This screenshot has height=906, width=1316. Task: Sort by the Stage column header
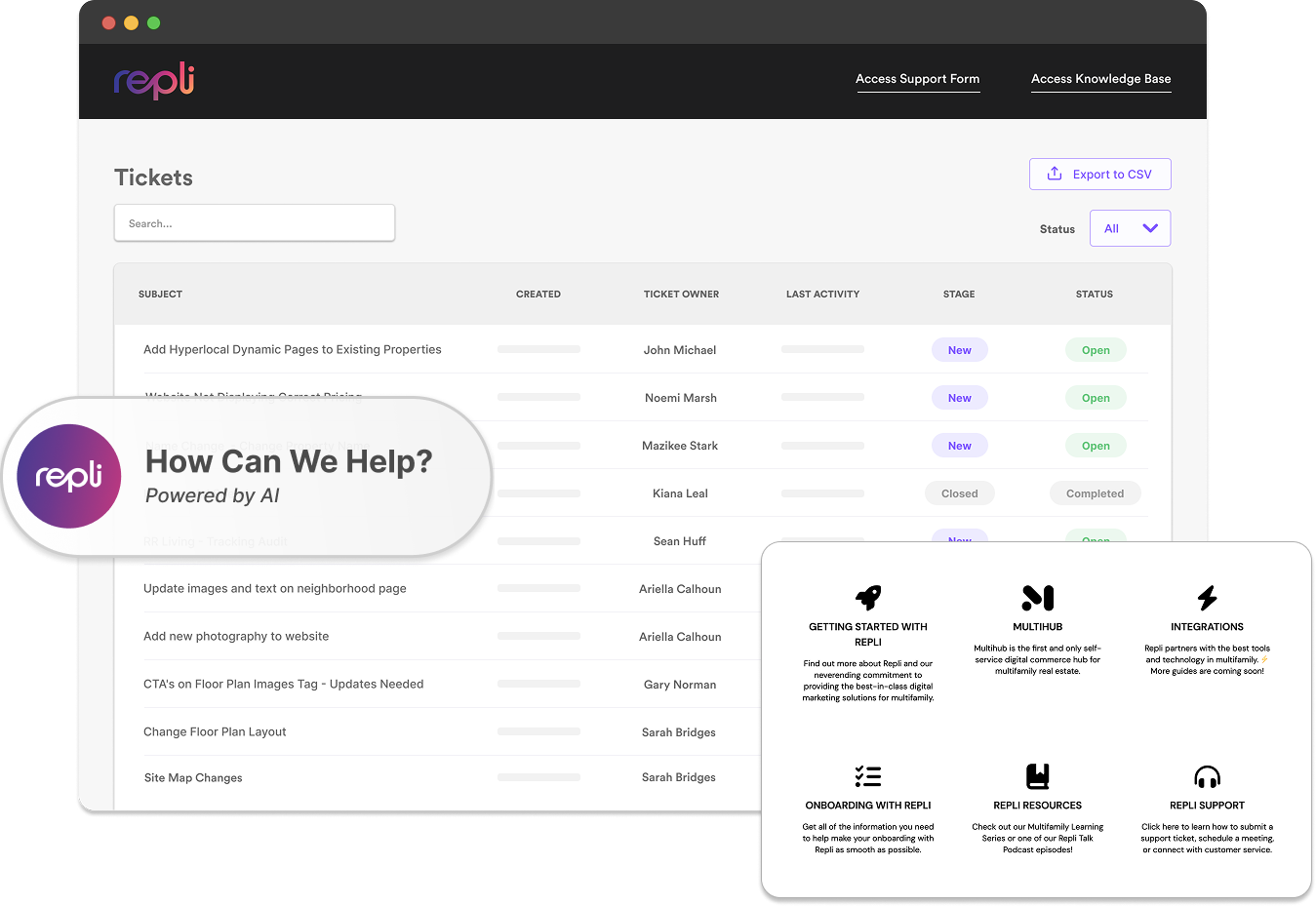(959, 294)
